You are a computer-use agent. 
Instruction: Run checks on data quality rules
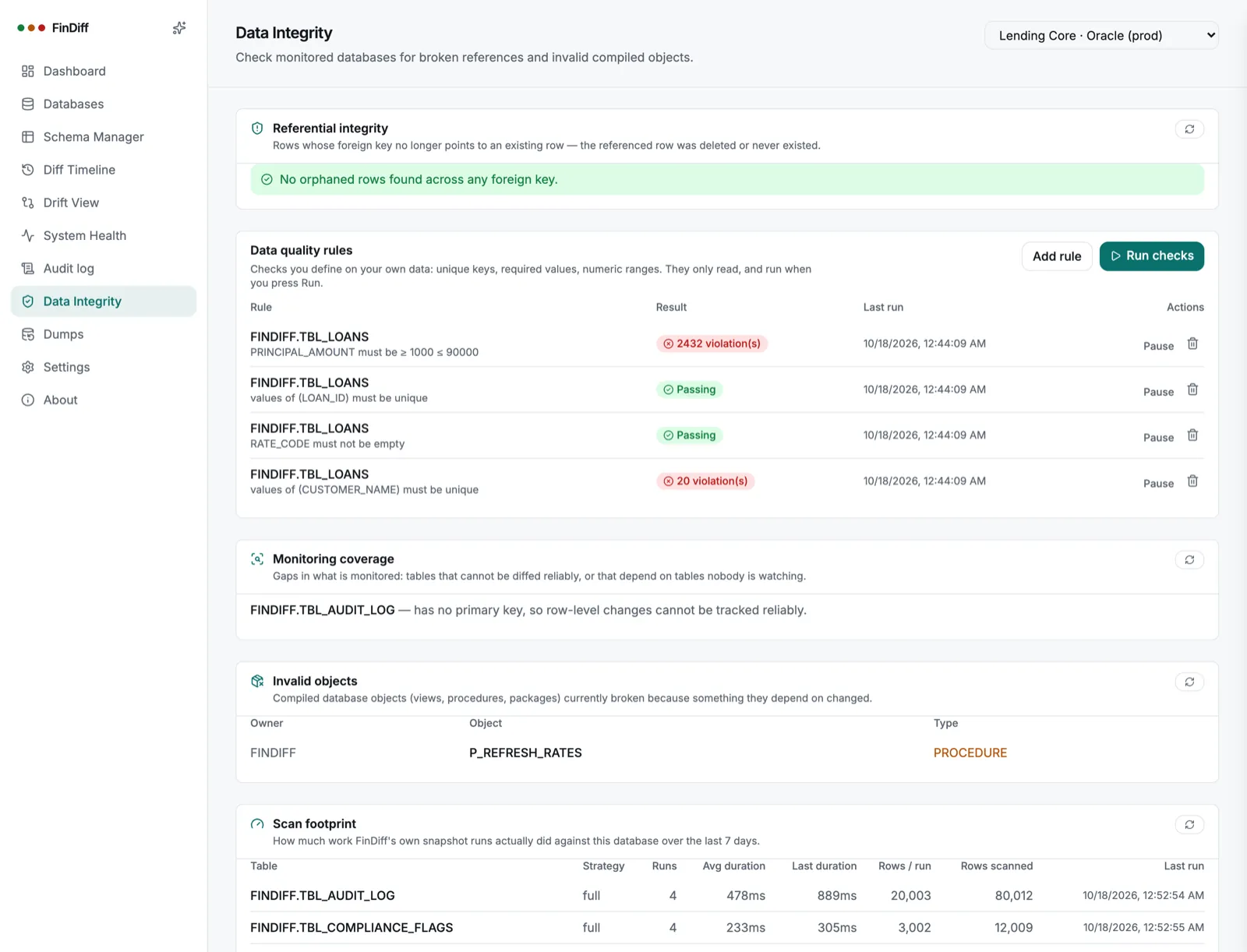pos(1151,256)
